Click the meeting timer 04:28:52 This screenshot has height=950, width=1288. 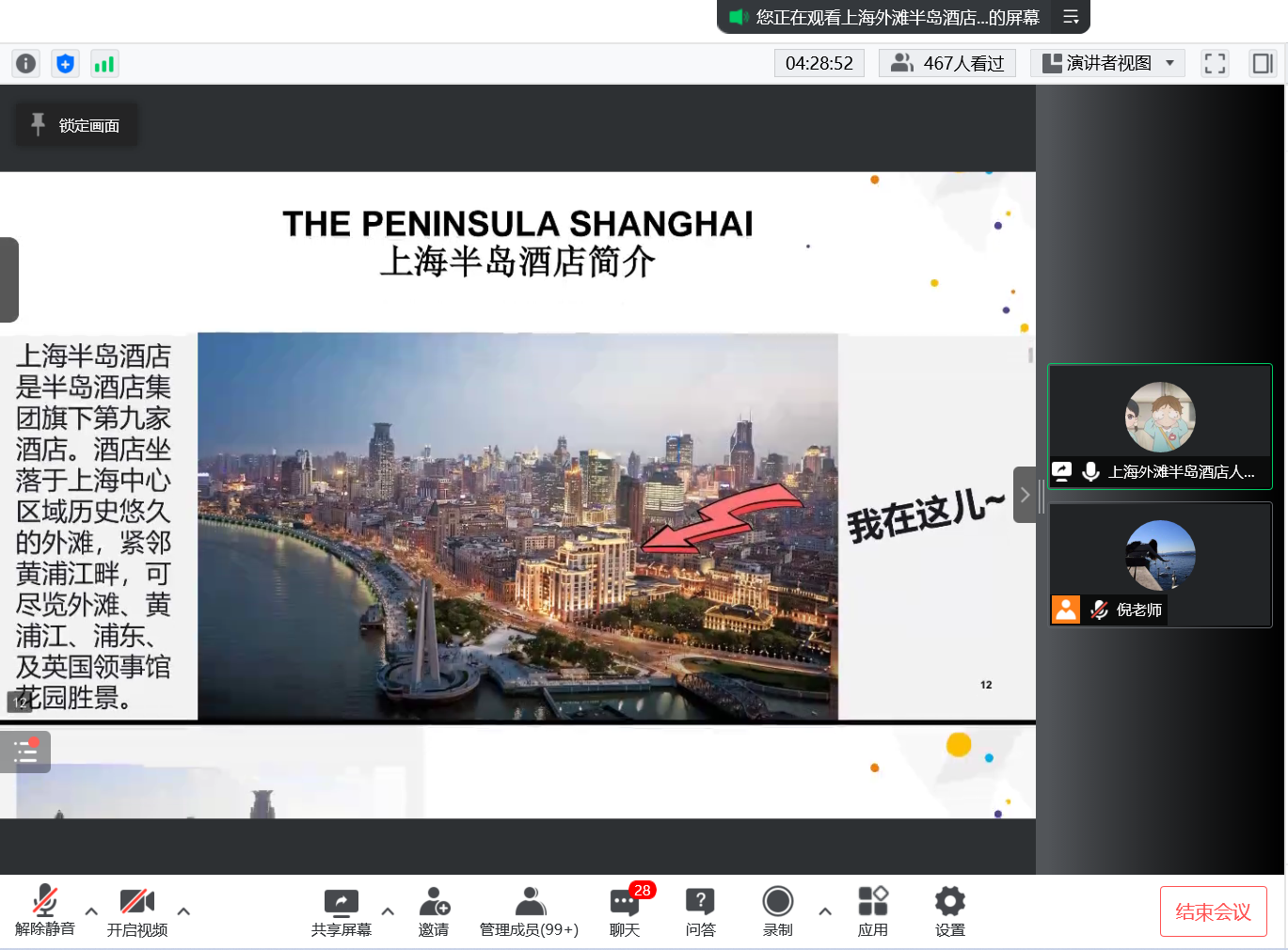coord(819,63)
